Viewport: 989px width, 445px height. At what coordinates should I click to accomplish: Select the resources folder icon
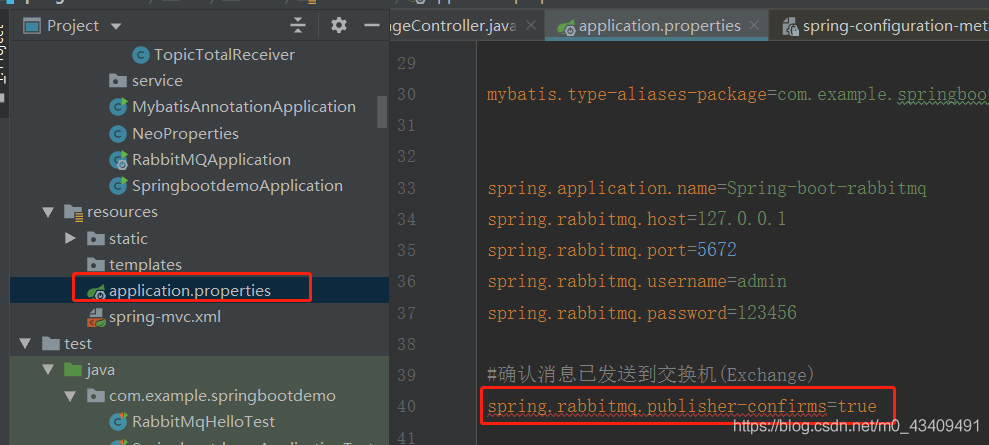[x=74, y=212]
